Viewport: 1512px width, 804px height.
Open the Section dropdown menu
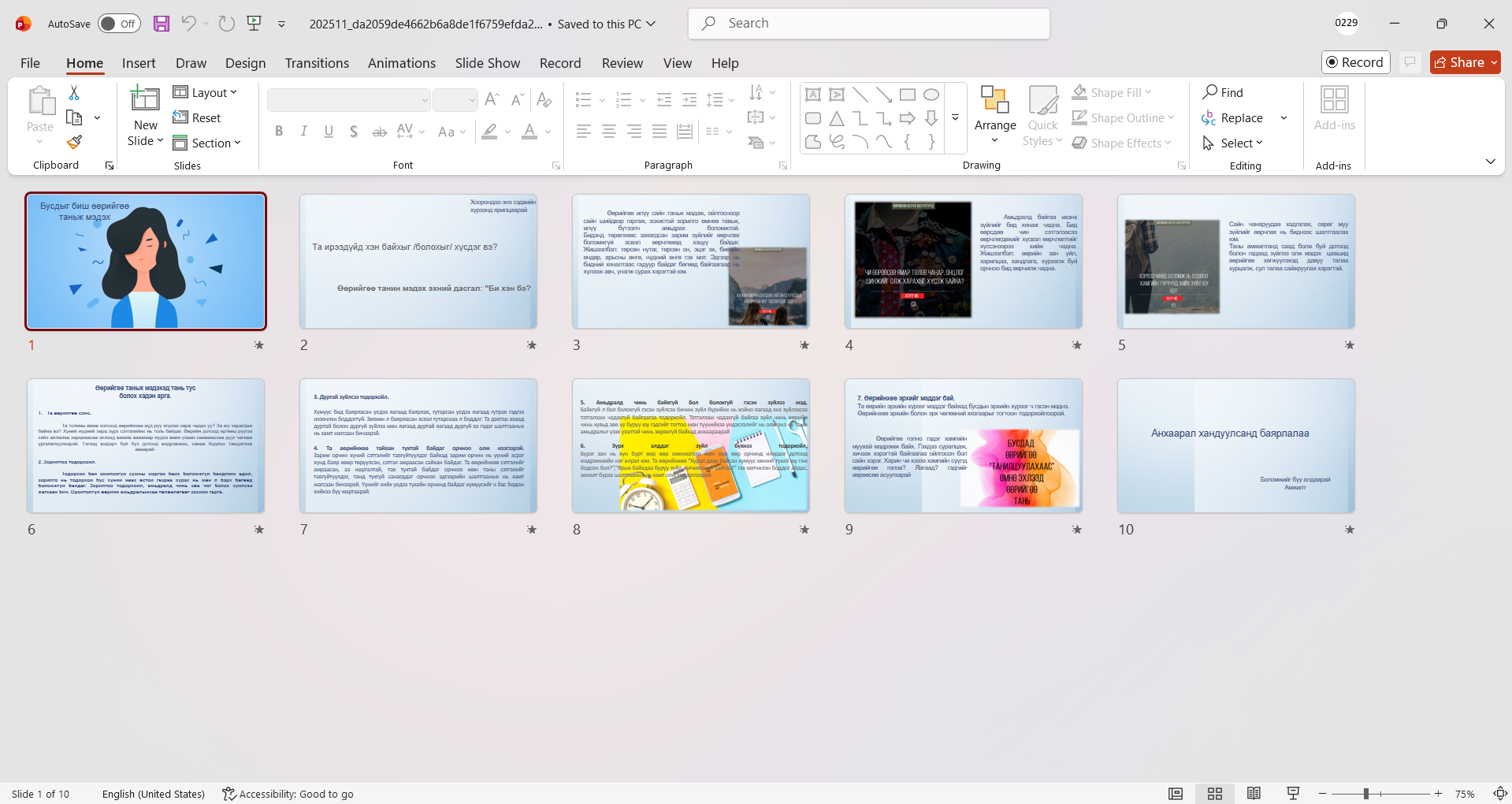tap(206, 143)
